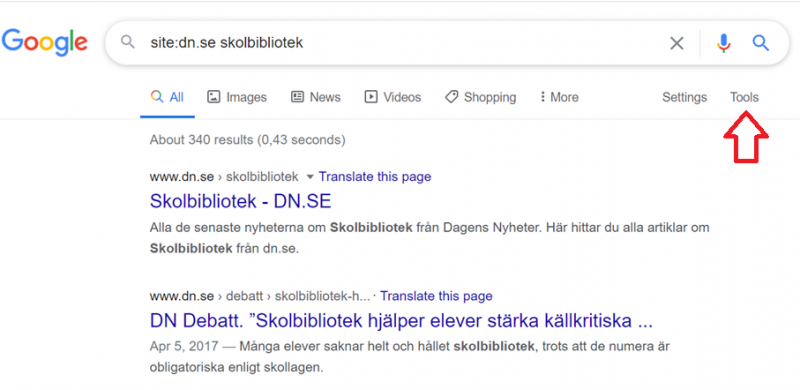Start voice search with microphone icon
800x390 pixels.
tap(723, 43)
